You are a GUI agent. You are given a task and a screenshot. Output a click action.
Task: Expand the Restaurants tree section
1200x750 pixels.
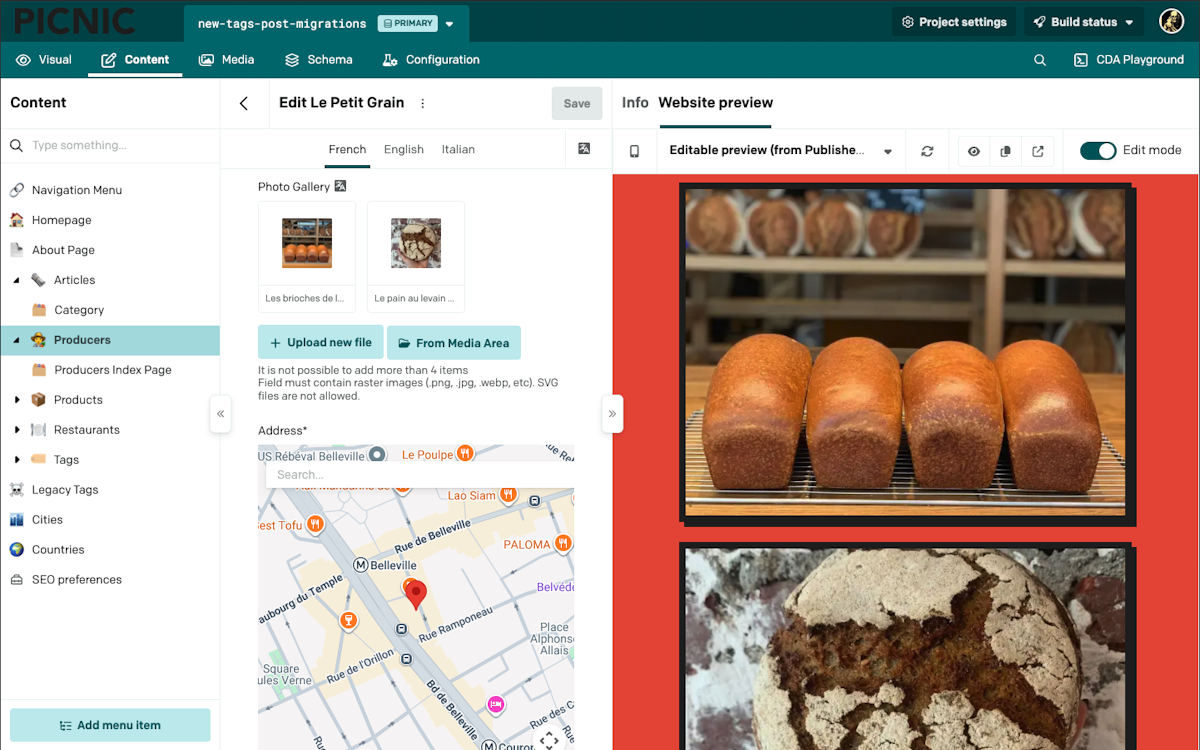pos(17,430)
